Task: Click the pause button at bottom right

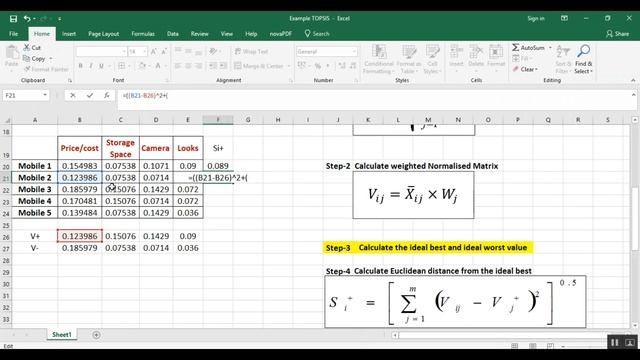Action: pyautogui.click(x=615, y=342)
